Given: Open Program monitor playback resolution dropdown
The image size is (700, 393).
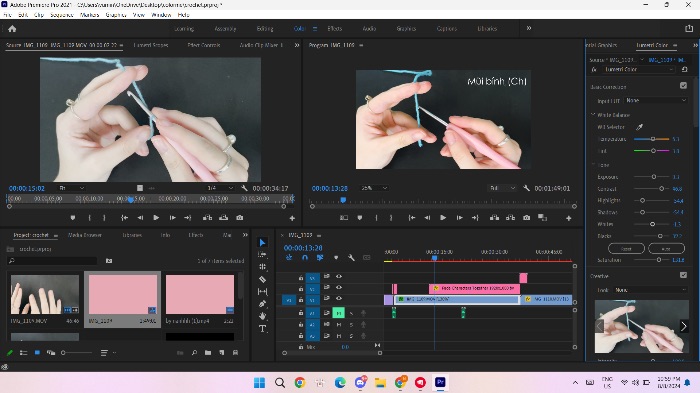Looking at the screenshot, I should (503, 188).
